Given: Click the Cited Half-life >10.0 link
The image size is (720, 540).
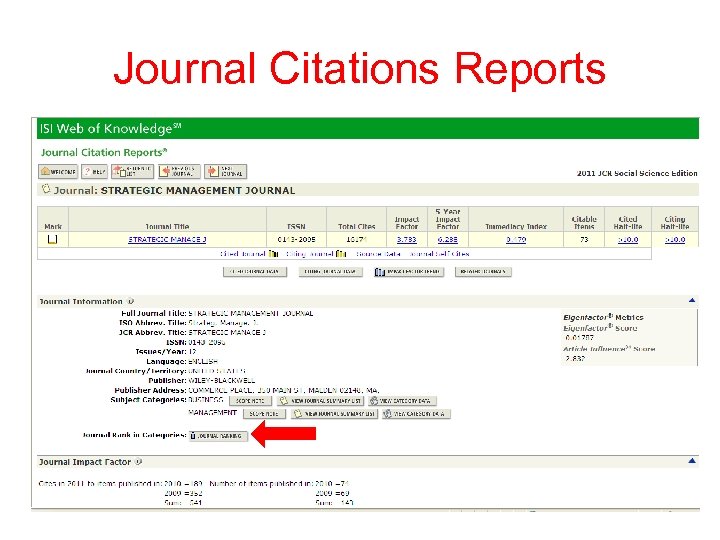Looking at the screenshot, I should click(x=628, y=239).
